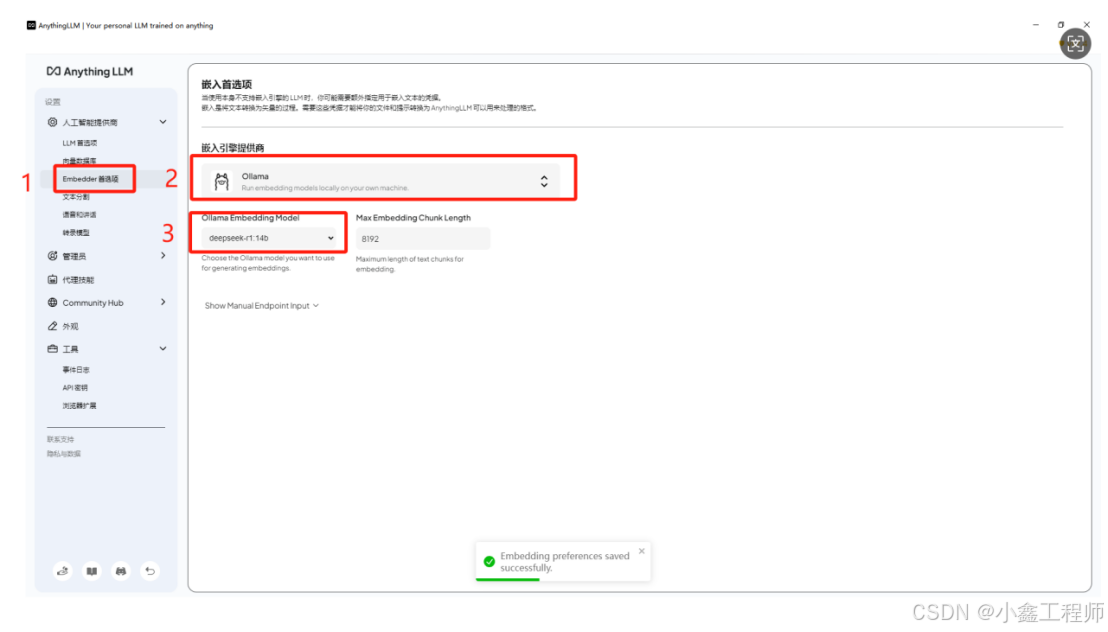Dismiss the saved successfully toast

pyautogui.click(x=642, y=551)
